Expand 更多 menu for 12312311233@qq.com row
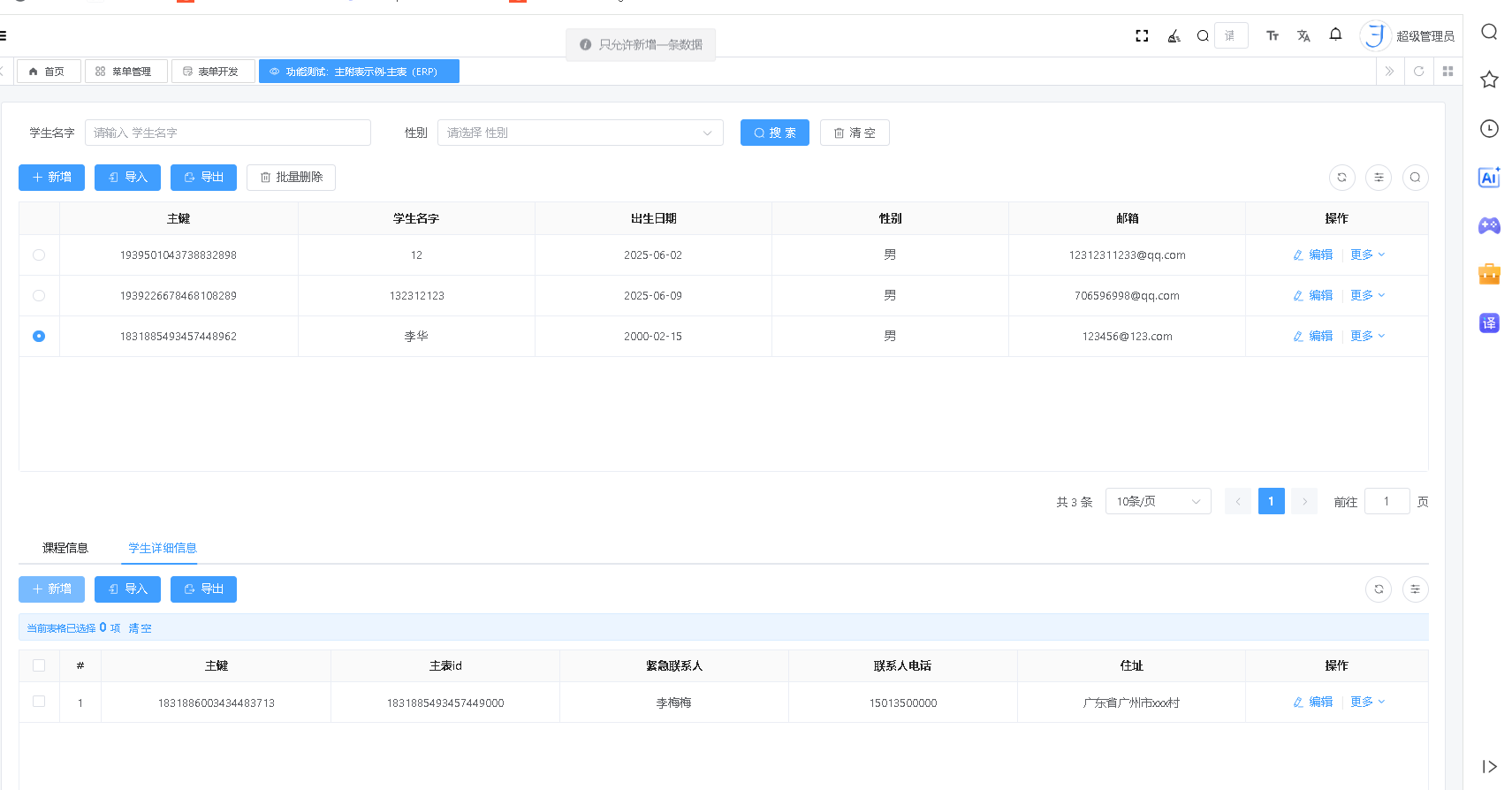The height and width of the screenshot is (790, 1512). (1368, 254)
